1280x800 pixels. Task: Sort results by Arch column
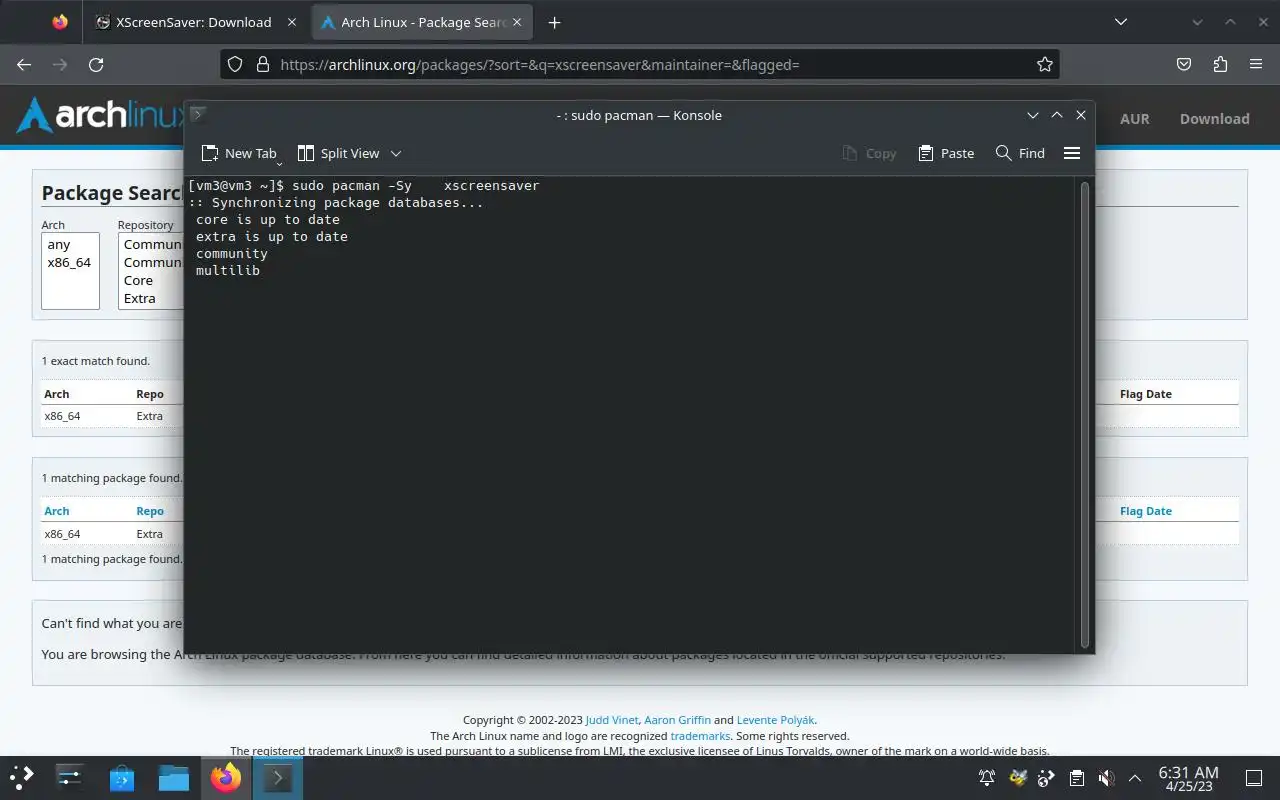[56, 511]
